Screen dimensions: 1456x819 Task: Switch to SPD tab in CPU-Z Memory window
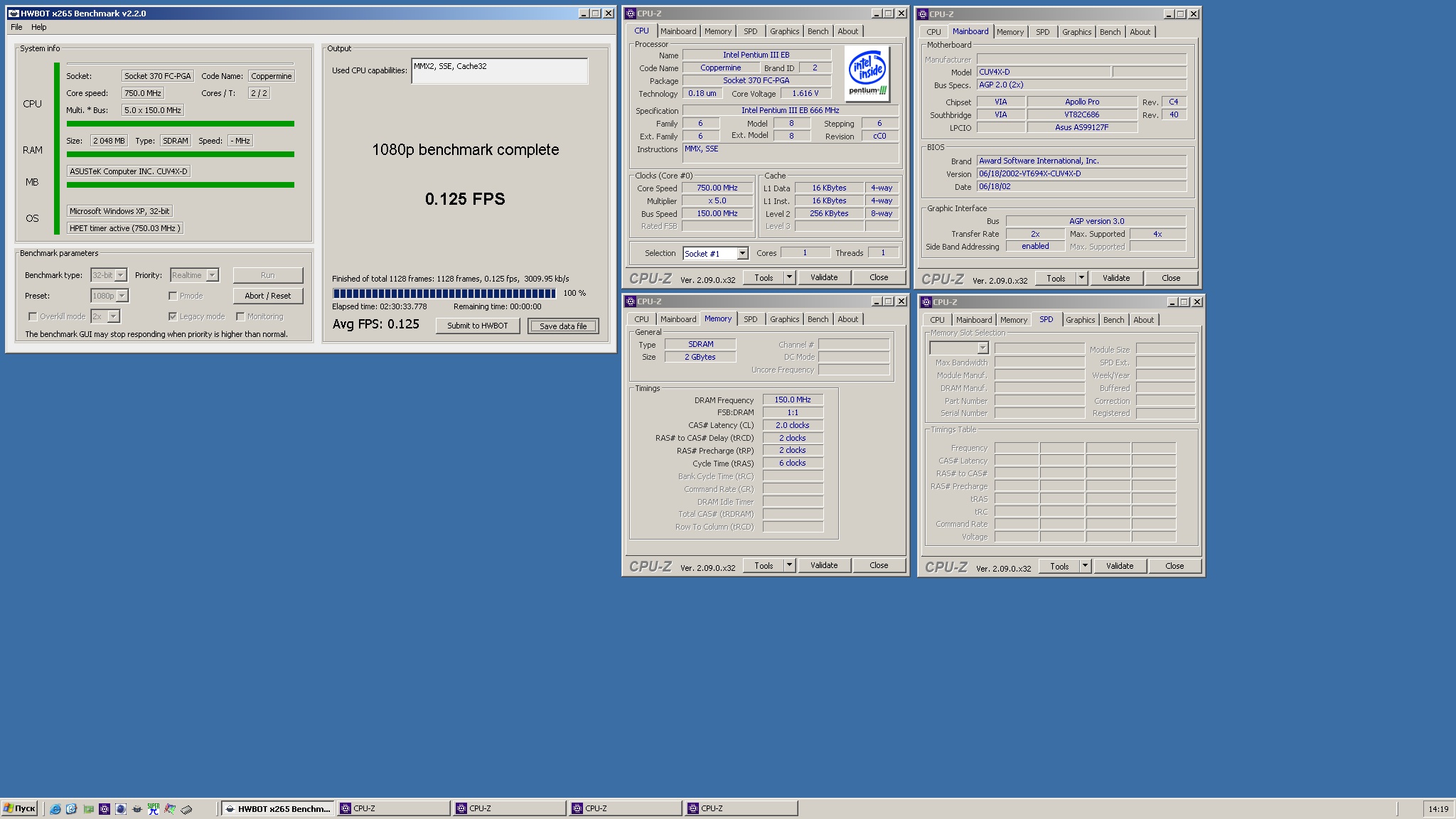(751, 319)
